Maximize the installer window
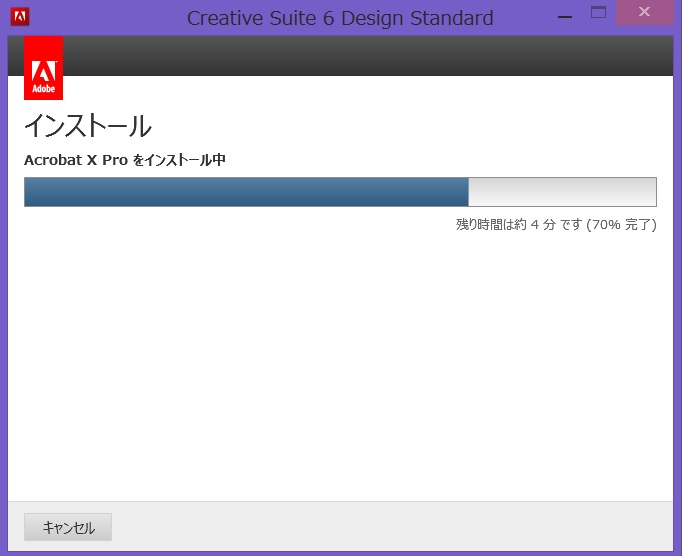Screen dimensions: 682x556 coord(598,12)
